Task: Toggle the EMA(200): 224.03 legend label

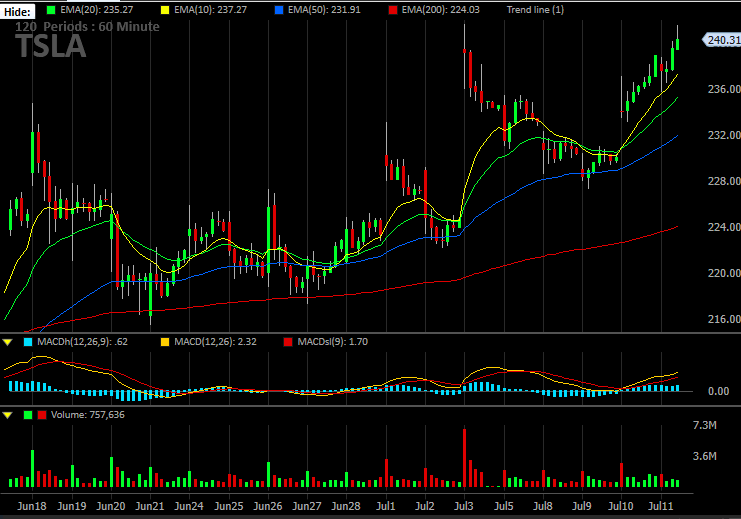Action: point(440,10)
